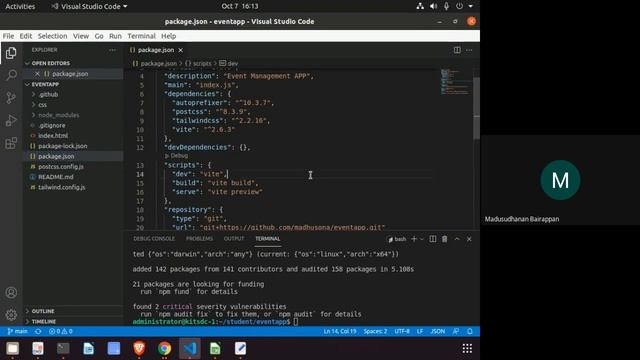Close package.json in Open Editors list
The image size is (640, 360).
[37, 74]
